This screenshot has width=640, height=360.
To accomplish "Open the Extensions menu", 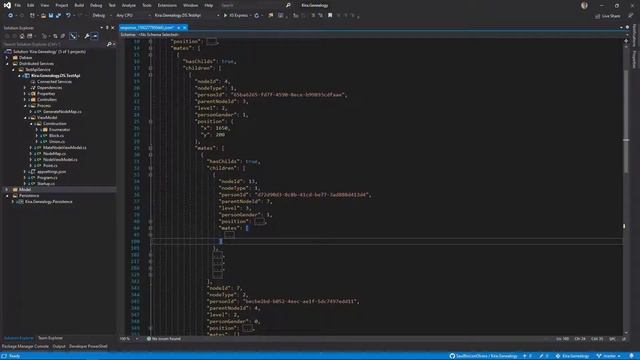I will click(x=167, y=5).
